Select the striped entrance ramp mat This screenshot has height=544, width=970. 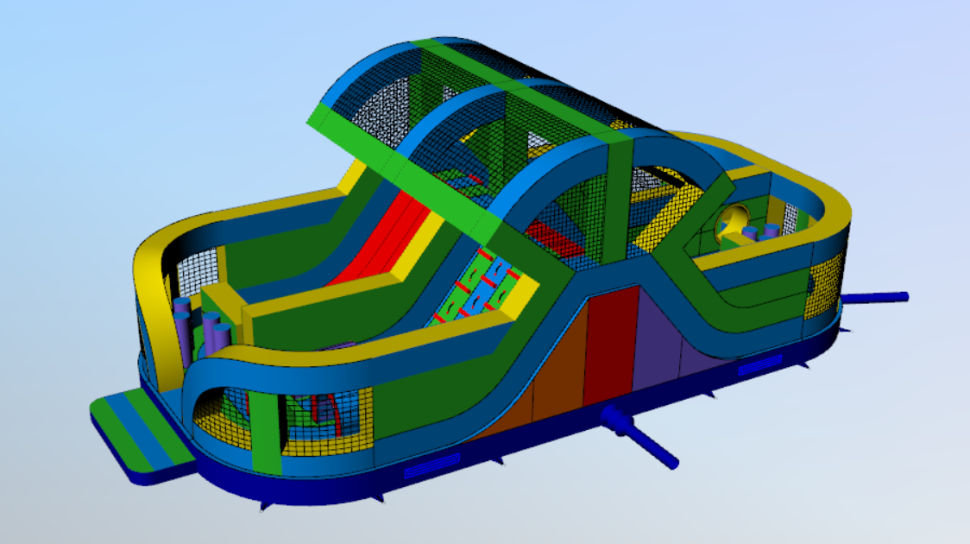(x=139, y=432)
